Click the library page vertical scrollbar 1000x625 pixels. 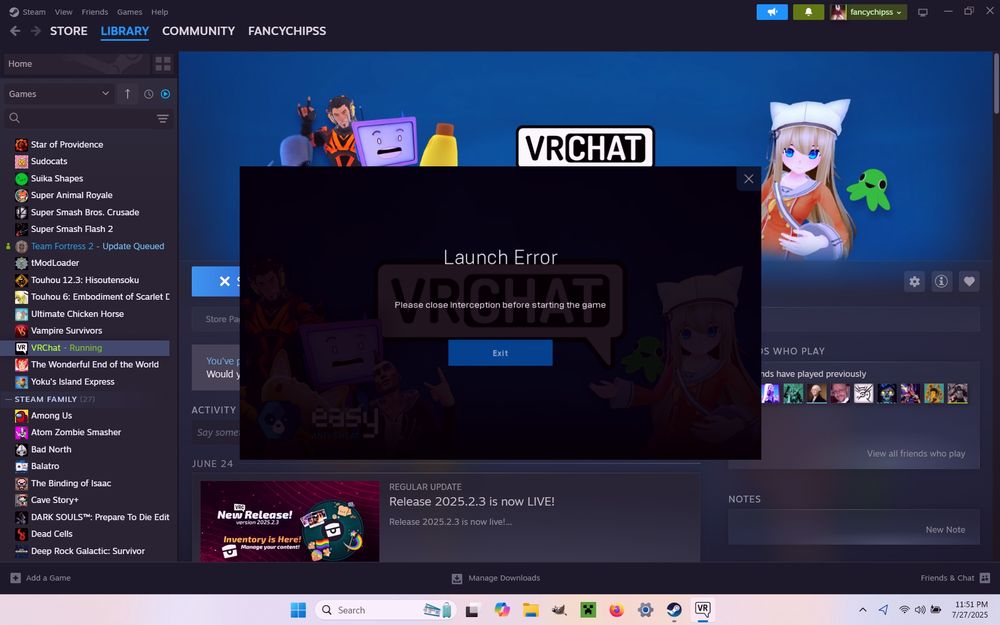996,85
